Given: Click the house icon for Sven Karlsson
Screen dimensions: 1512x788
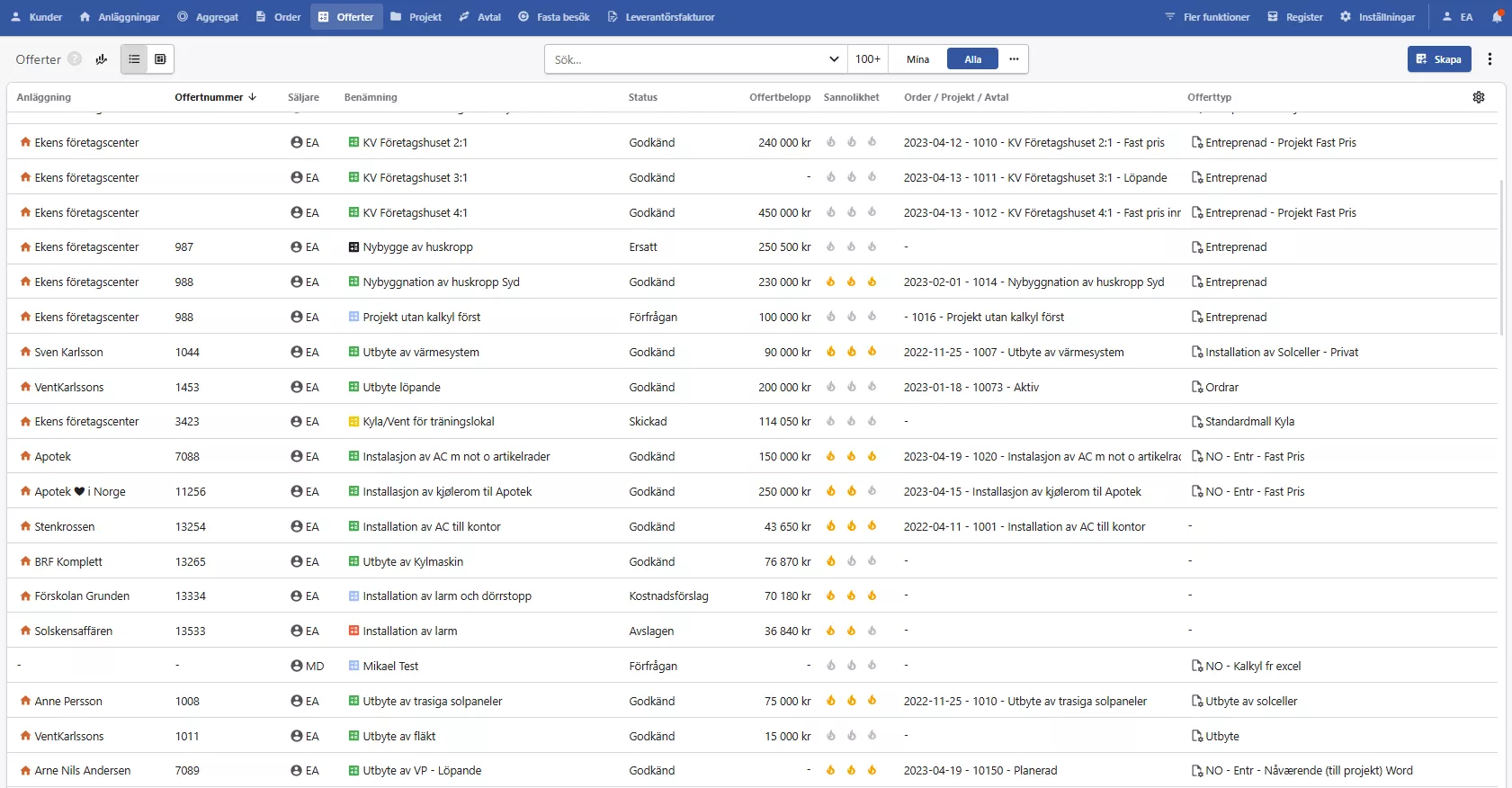Looking at the screenshot, I should tap(25, 352).
